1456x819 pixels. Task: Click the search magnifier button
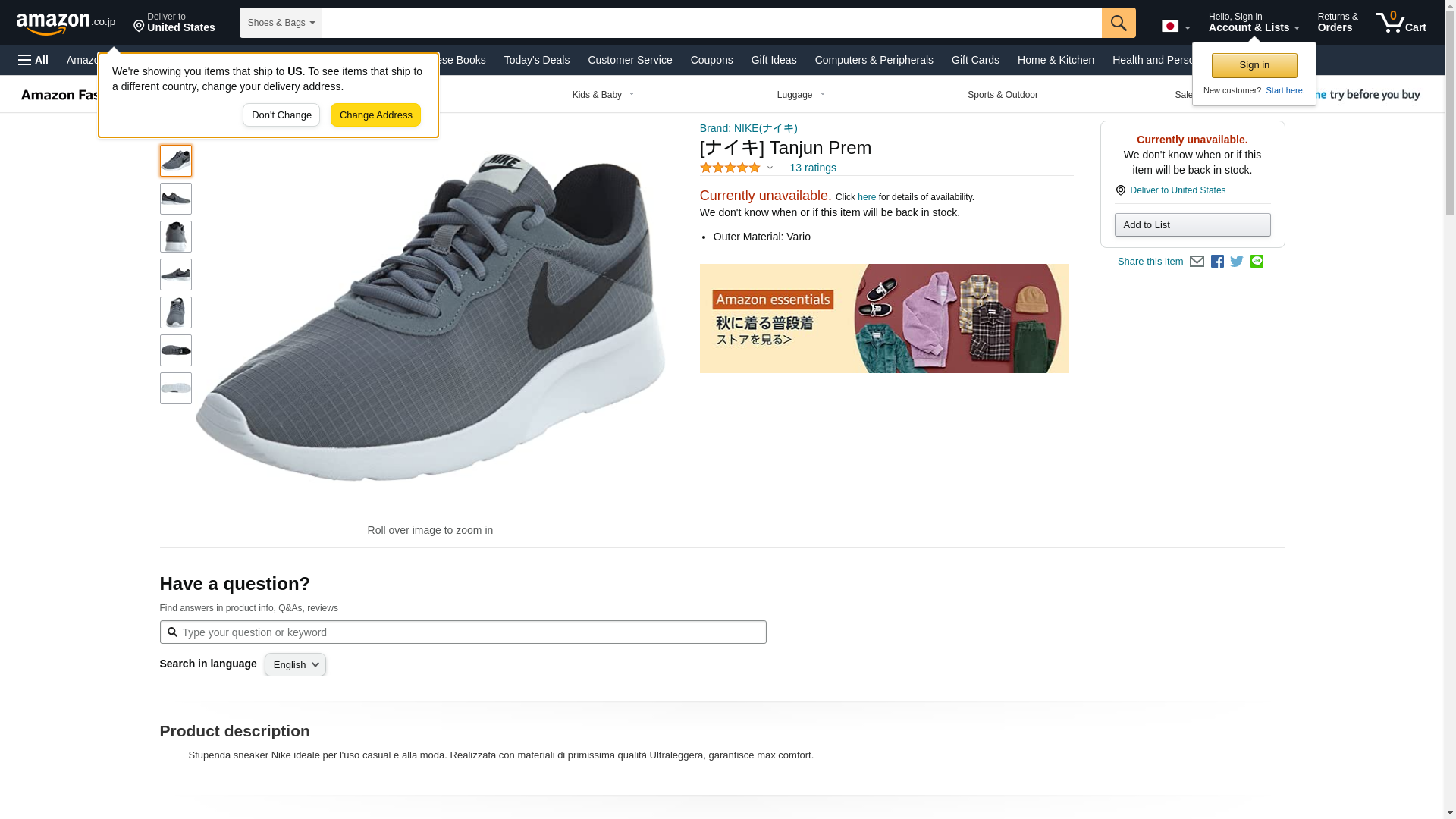pyautogui.click(x=1119, y=23)
